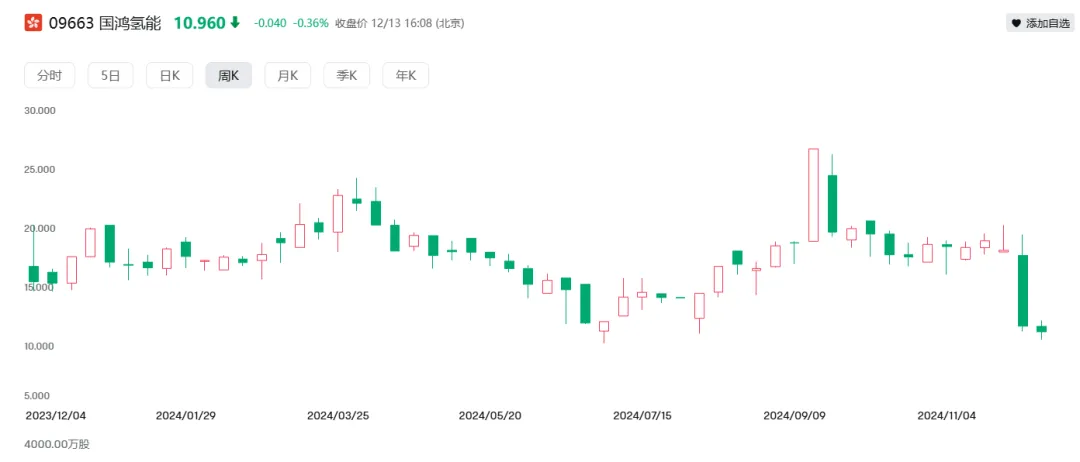Click the 4000.00万股 volume label
Image resolution: width=1080 pixels, height=462 pixels.
pos(56,444)
